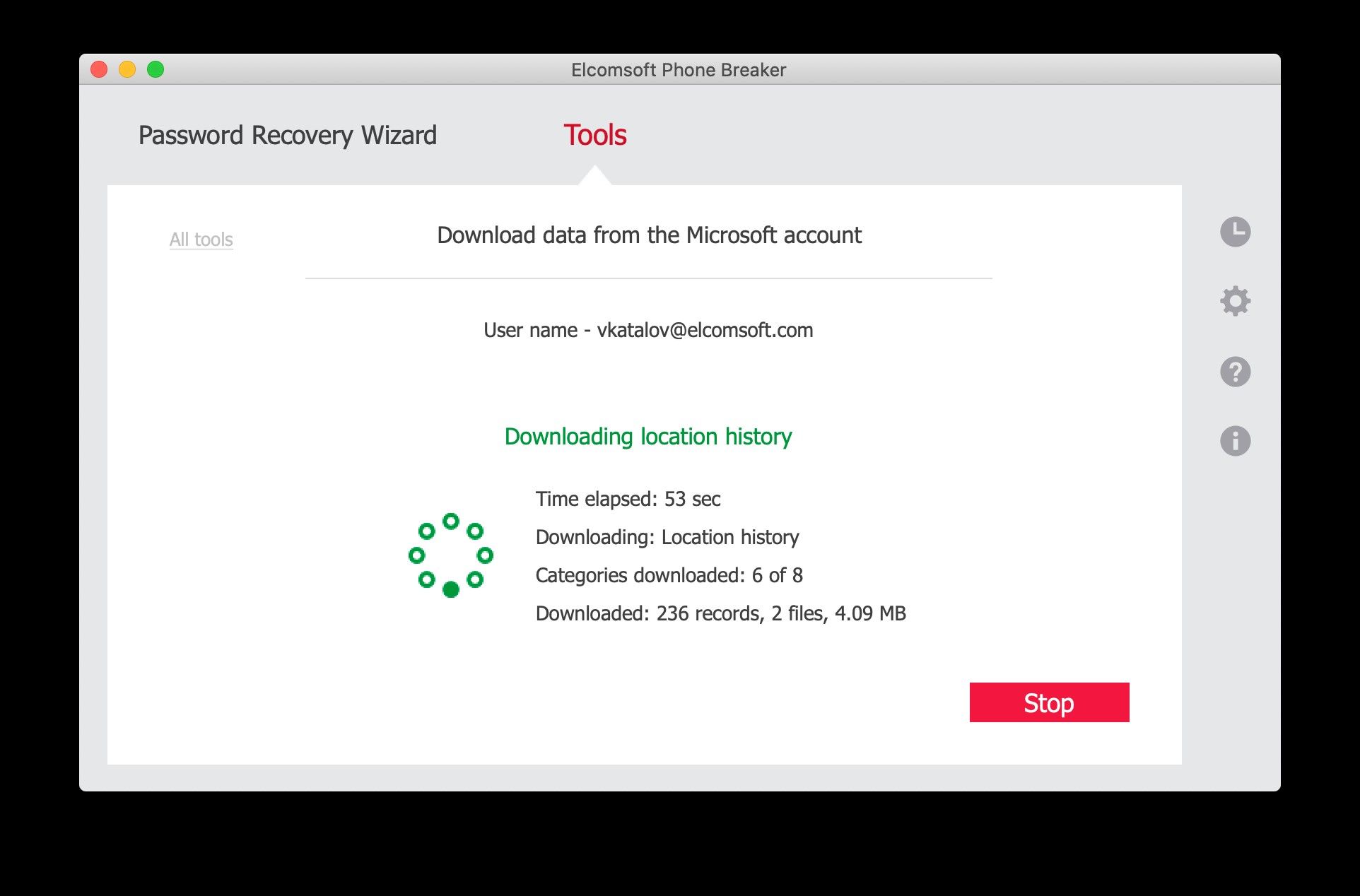Image resolution: width=1360 pixels, height=896 pixels.
Task: Click the Download data from Microsoft account heading
Action: click(649, 235)
